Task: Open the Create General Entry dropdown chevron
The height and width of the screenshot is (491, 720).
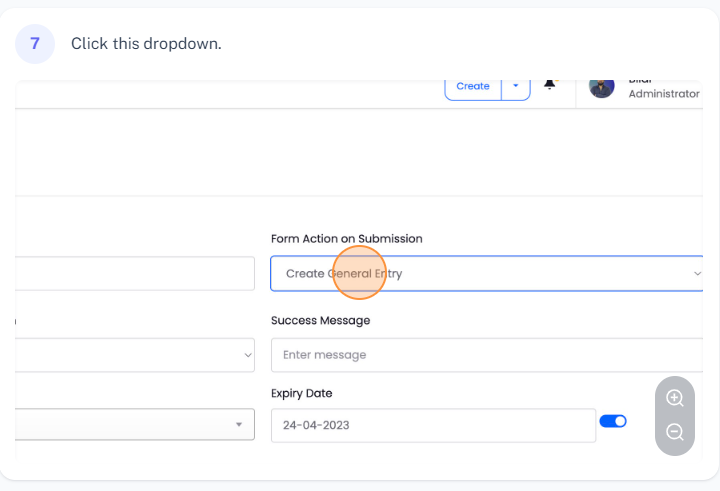Action: pyautogui.click(x=697, y=274)
